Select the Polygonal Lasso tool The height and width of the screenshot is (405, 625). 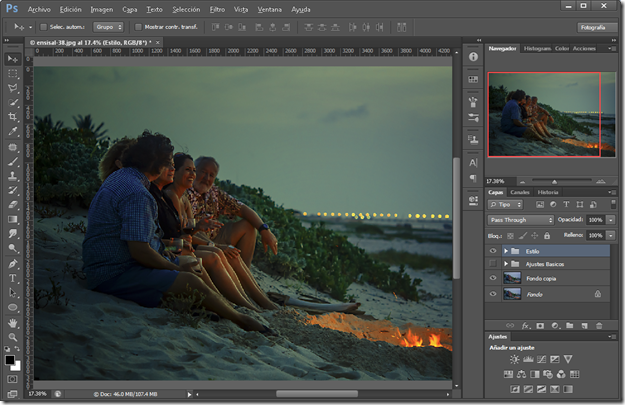click(x=13, y=88)
